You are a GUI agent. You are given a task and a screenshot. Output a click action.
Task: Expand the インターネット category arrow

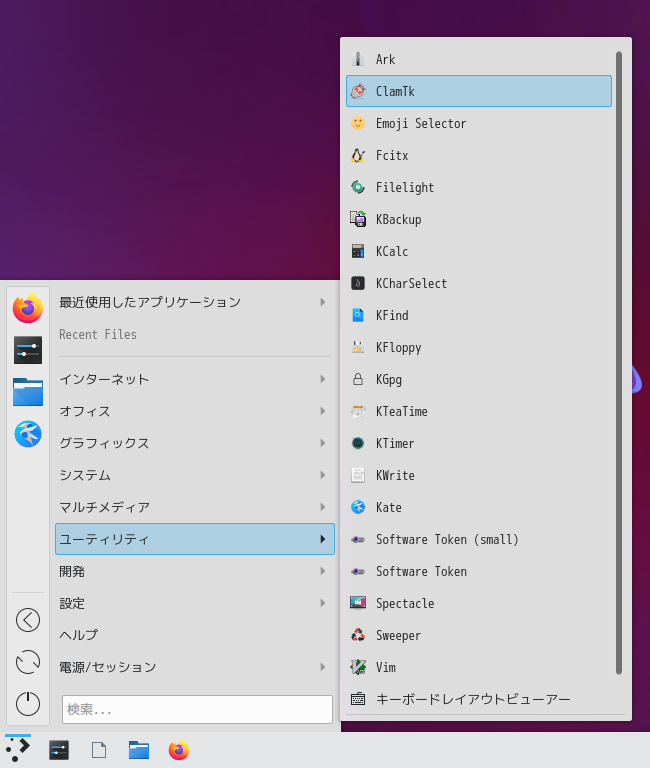coord(323,379)
